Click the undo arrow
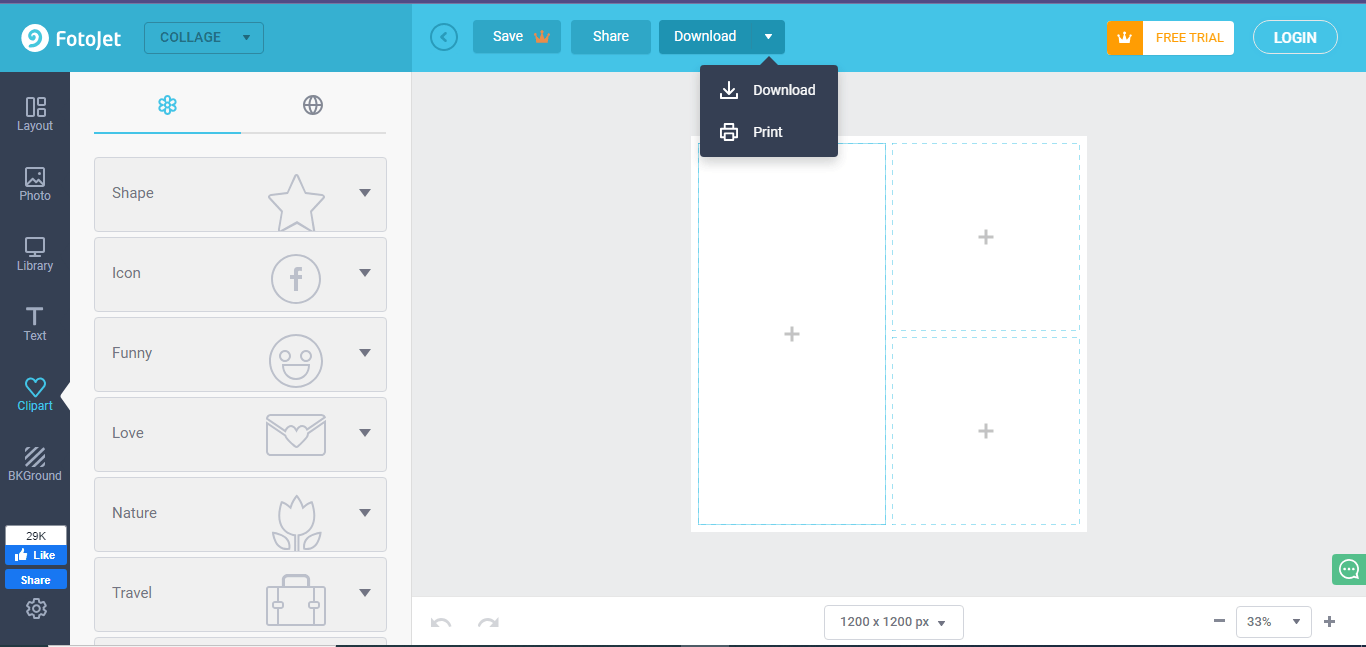This screenshot has height=647, width=1366. 441,622
